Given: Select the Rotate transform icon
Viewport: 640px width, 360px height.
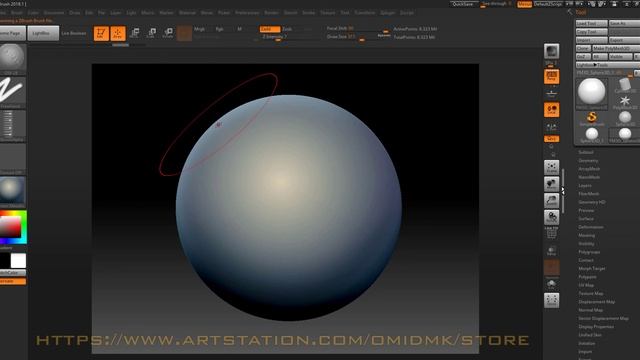Looking at the screenshot, I should click(x=168, y=33).
